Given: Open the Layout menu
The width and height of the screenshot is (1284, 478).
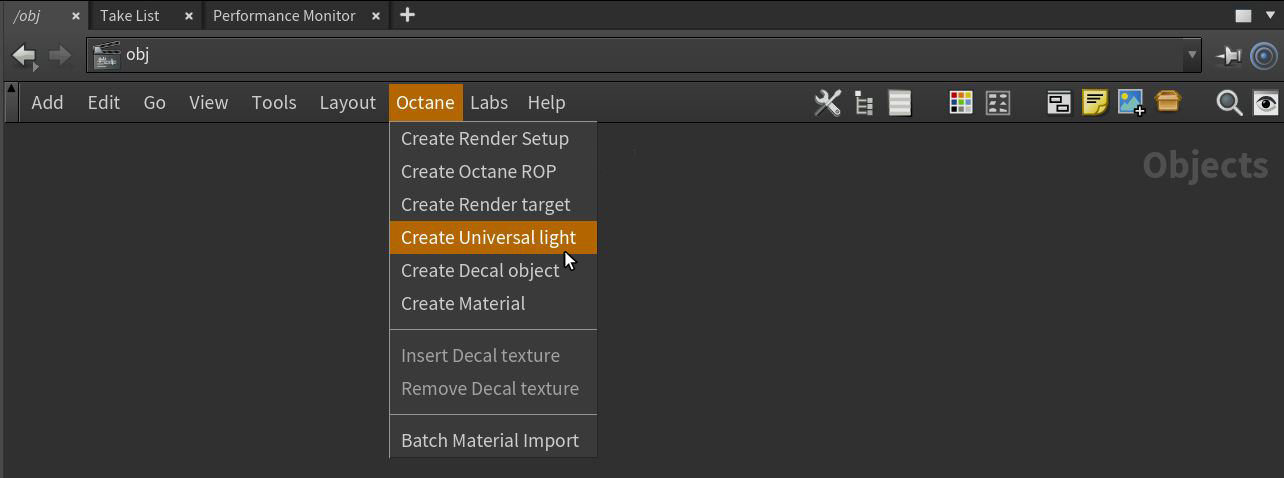Looking at the screenshot, I should [347, 103].
